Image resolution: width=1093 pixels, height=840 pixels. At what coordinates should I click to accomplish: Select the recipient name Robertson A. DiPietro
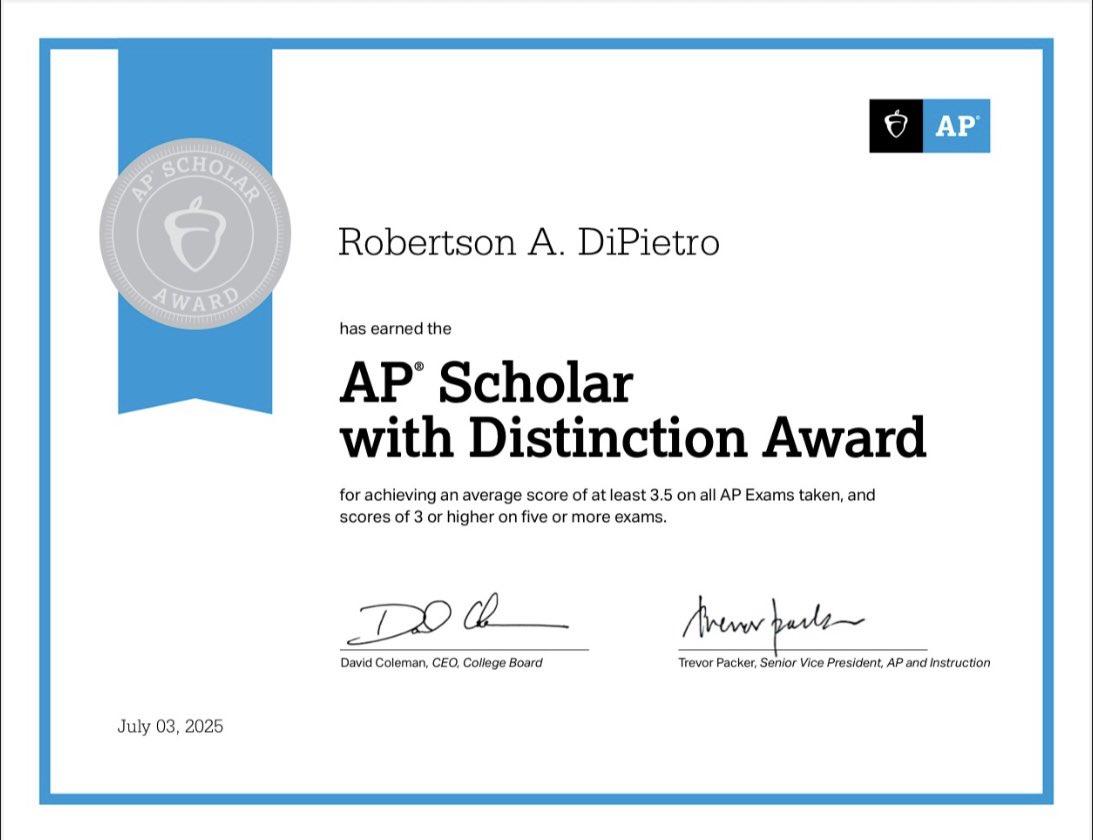click(x=528, y=243)
